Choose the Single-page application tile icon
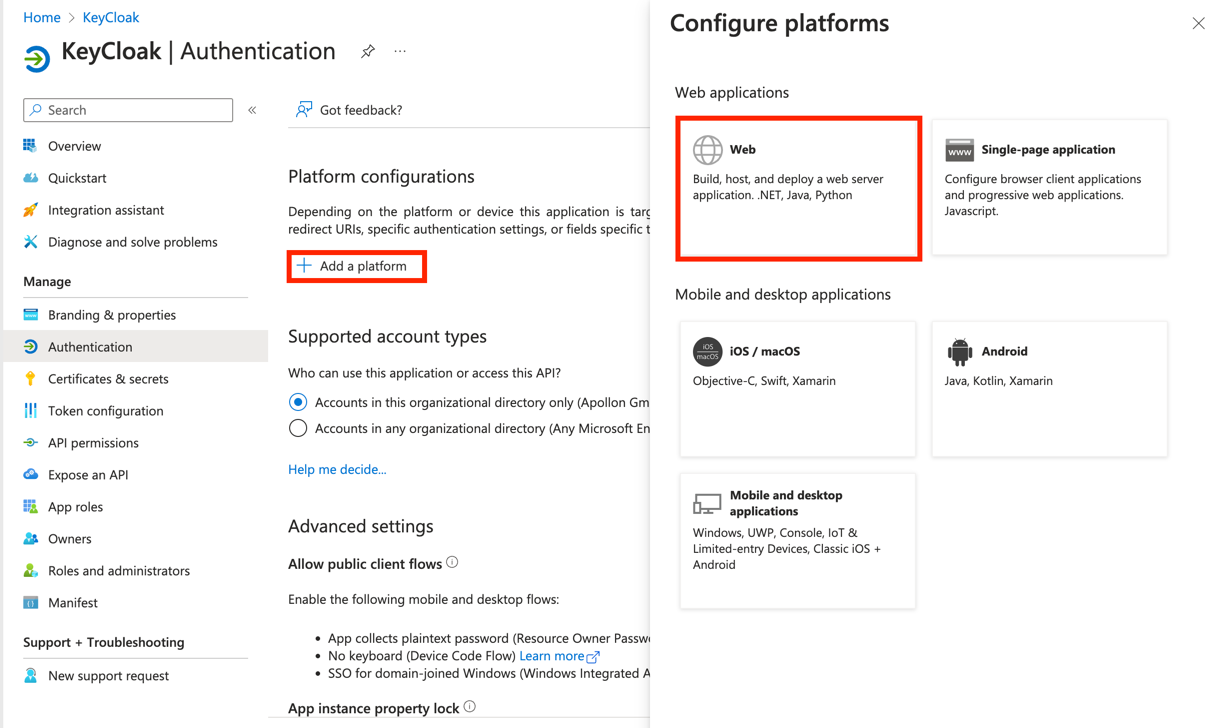The height and width of the screenshot is (728, 1232). pos(959,150)
